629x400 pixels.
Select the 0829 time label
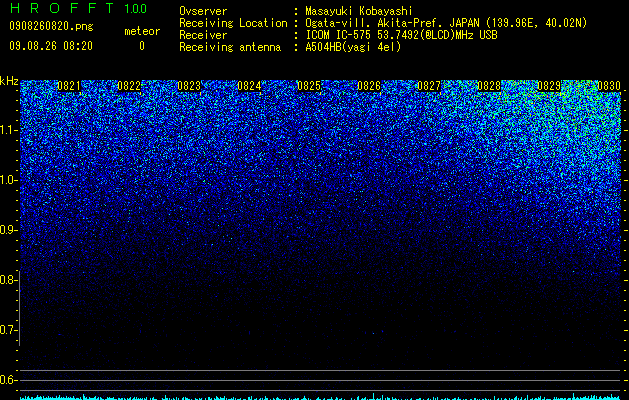pyautogui.click(x=548, y=86)
